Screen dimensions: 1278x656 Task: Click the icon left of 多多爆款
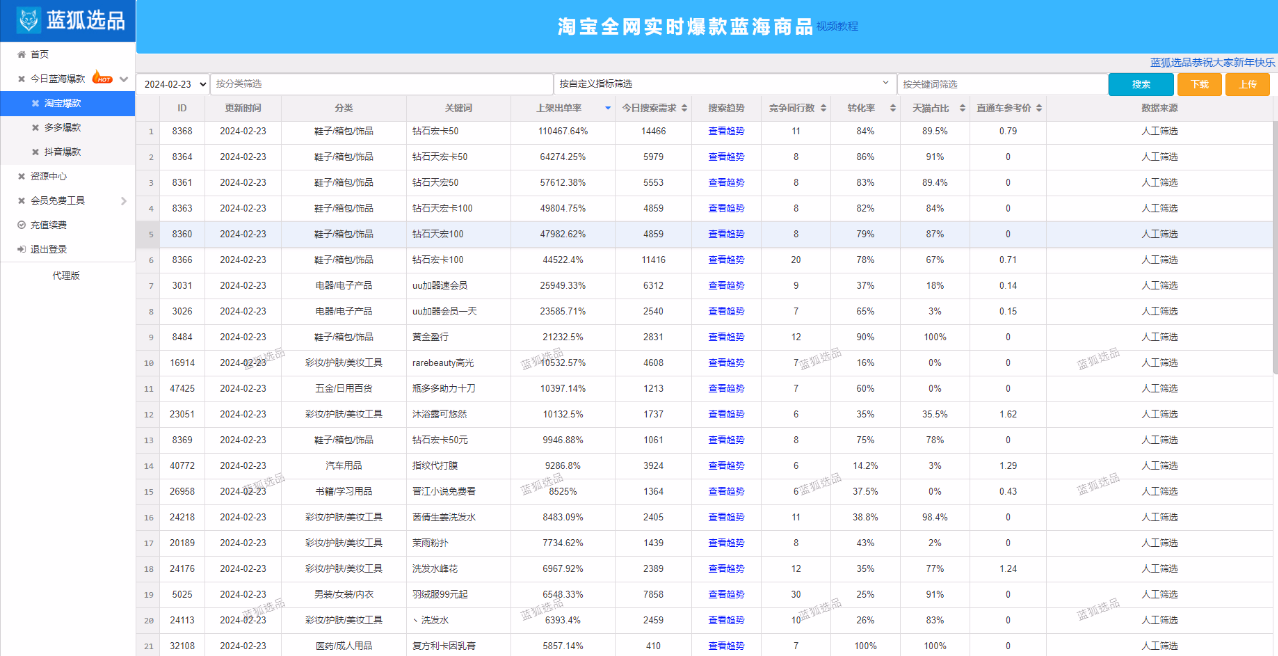click(x=35, y=127)
